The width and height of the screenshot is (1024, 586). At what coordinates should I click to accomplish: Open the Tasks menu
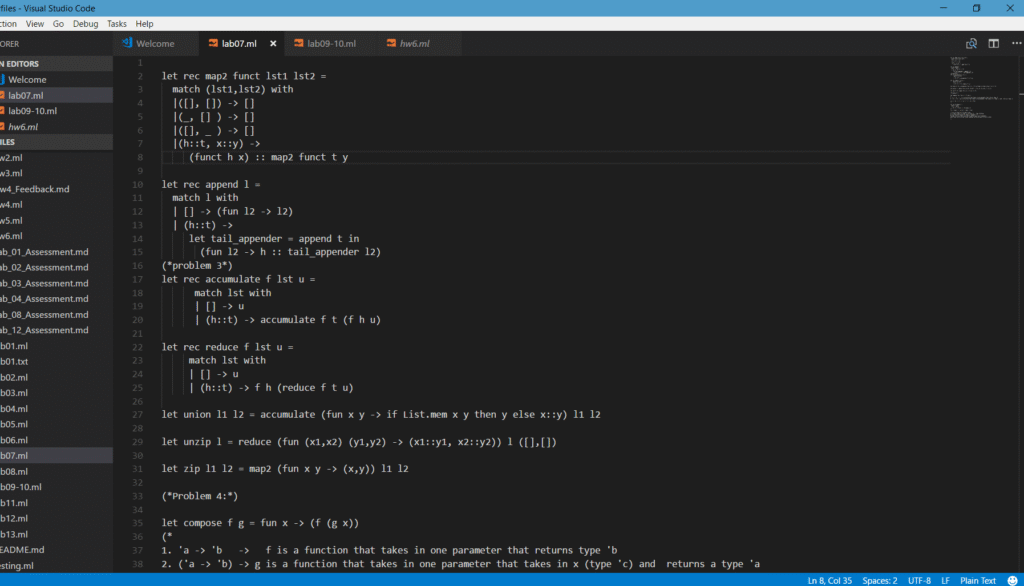117,24
